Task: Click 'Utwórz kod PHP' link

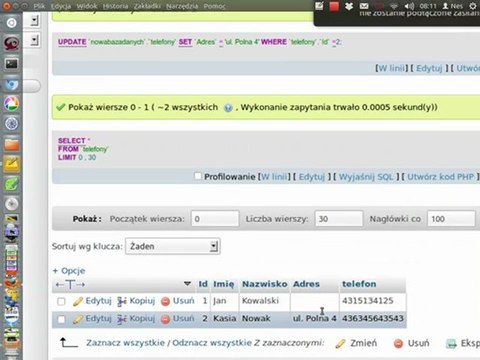Action: (x=441, y=177)
